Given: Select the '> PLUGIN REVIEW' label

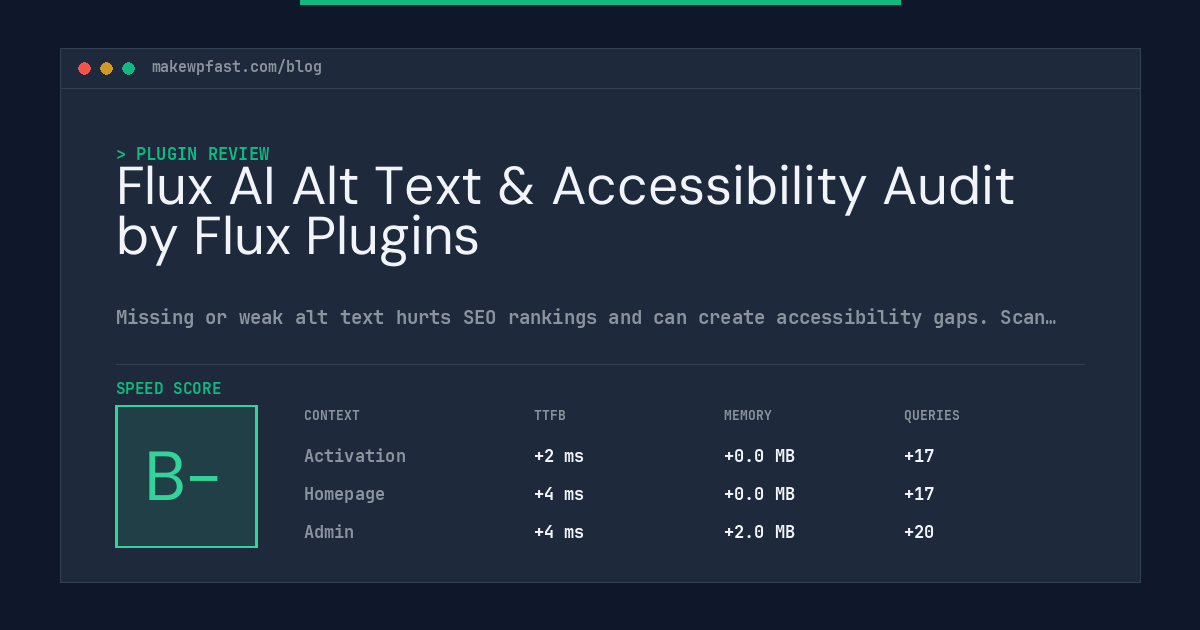Looking at the screenshot, I should point(192,154).
